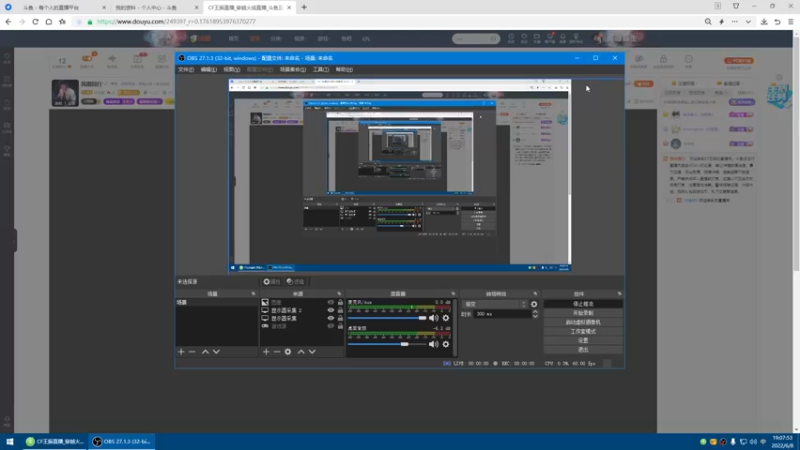
Task: Bookmark this page with the star icon
Action: (x=62, y=21)
